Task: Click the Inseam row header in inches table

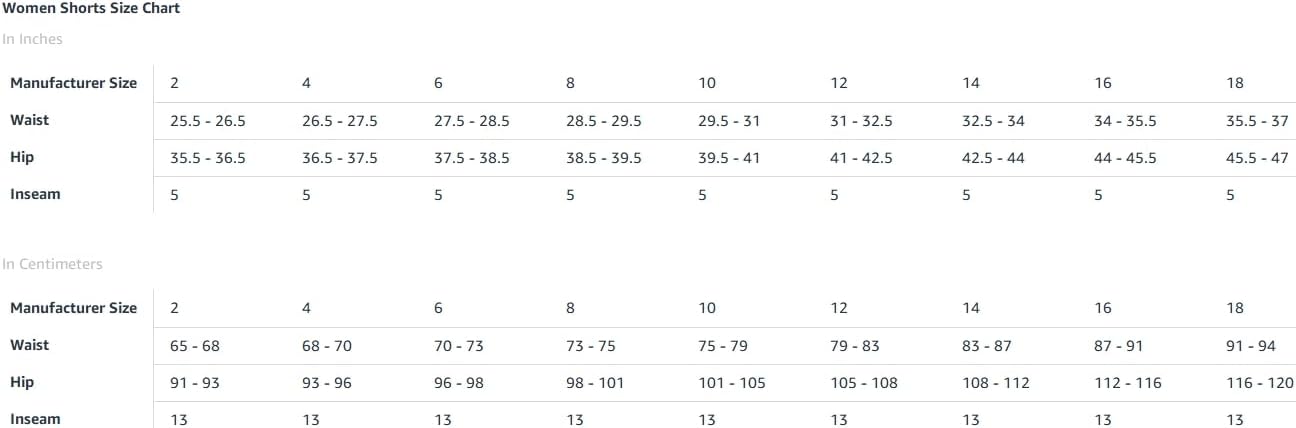Action: tap(35, 194)
